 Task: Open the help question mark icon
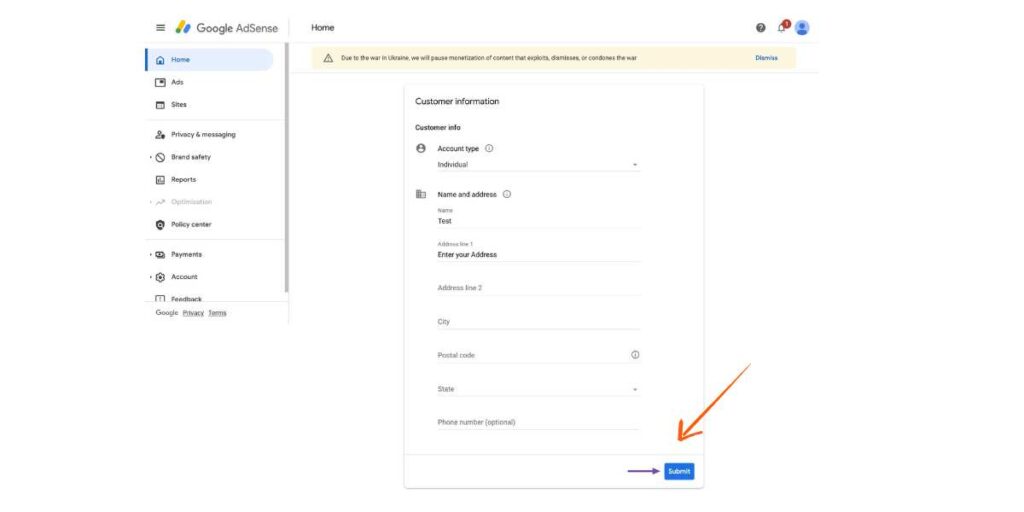tap(761, 27)
